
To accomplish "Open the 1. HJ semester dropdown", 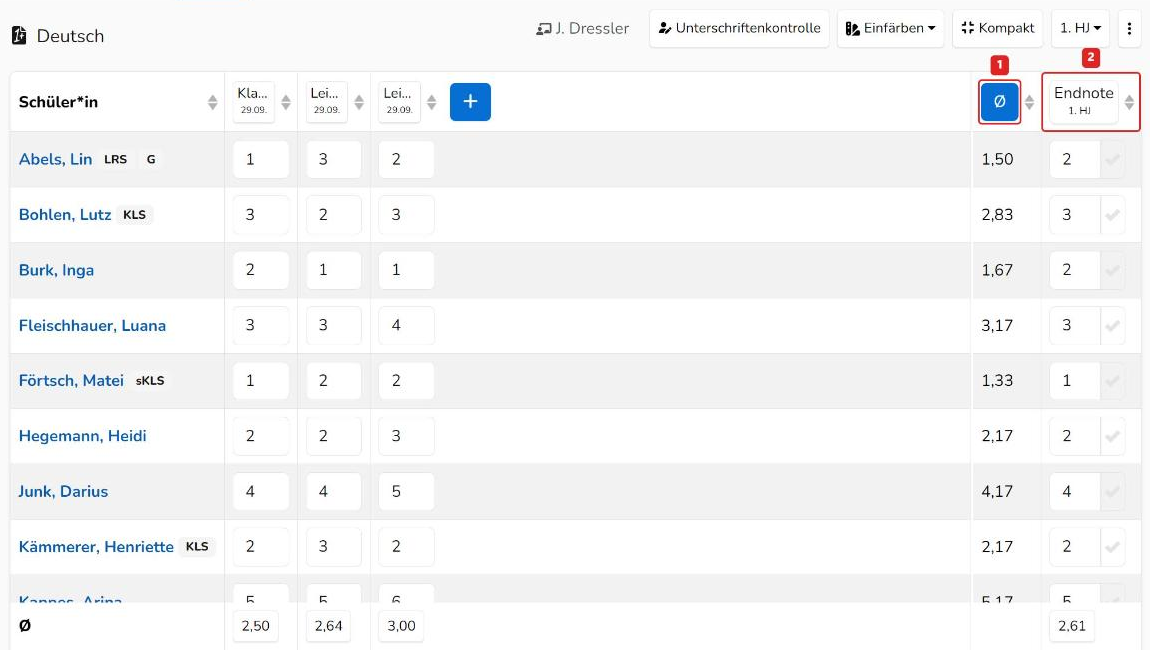I will (1080, 29).
